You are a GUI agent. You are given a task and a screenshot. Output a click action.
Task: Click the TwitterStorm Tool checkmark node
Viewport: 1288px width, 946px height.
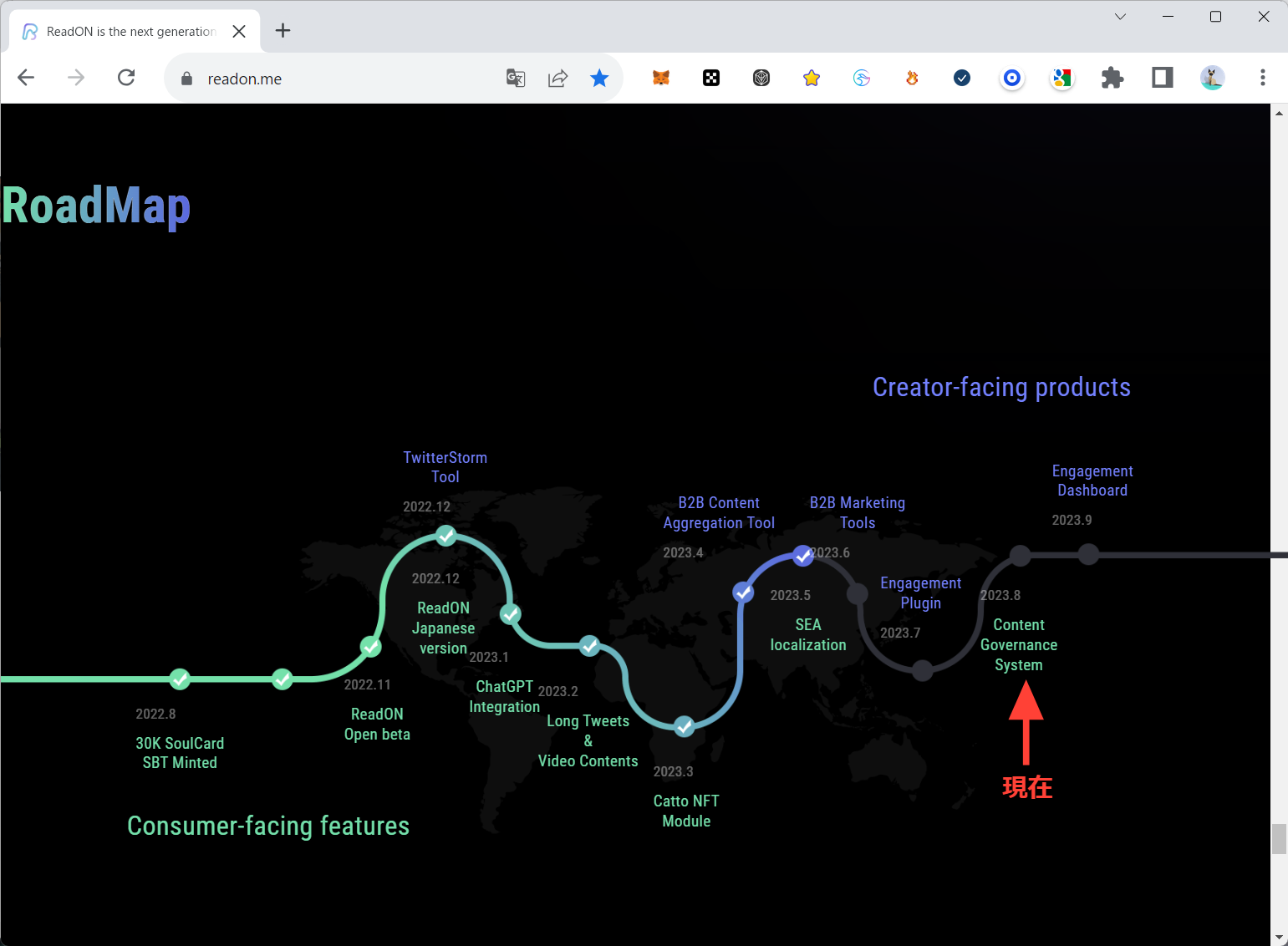446,536
